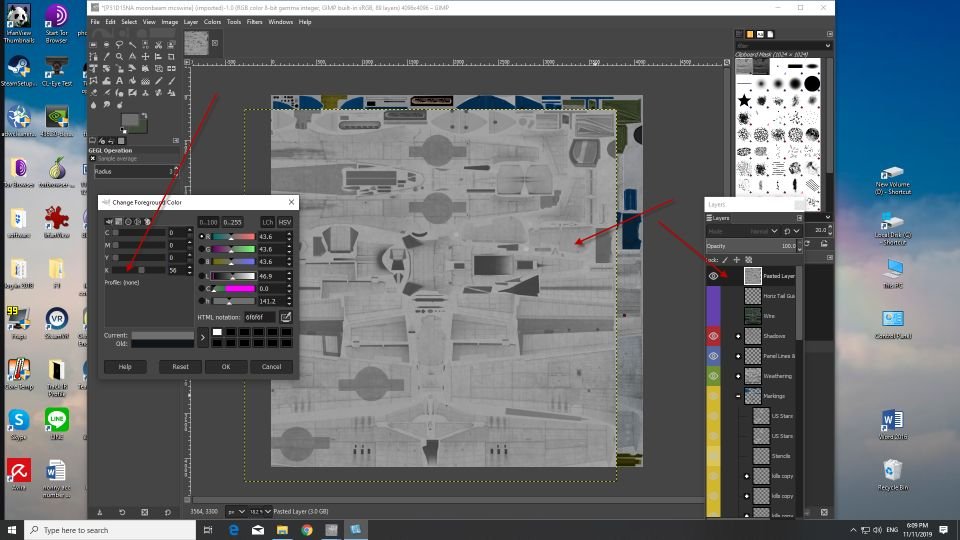This screenshot has height=540, width=960.
Task: Select the Dodge/Burn tool
Action: click(120, 105)
